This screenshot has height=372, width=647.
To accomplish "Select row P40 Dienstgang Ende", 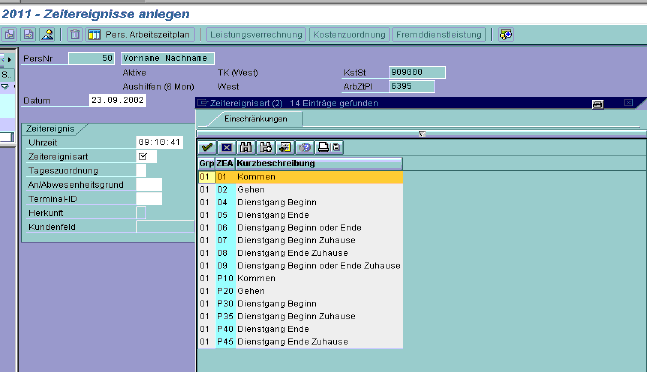I will pos(300,329).
